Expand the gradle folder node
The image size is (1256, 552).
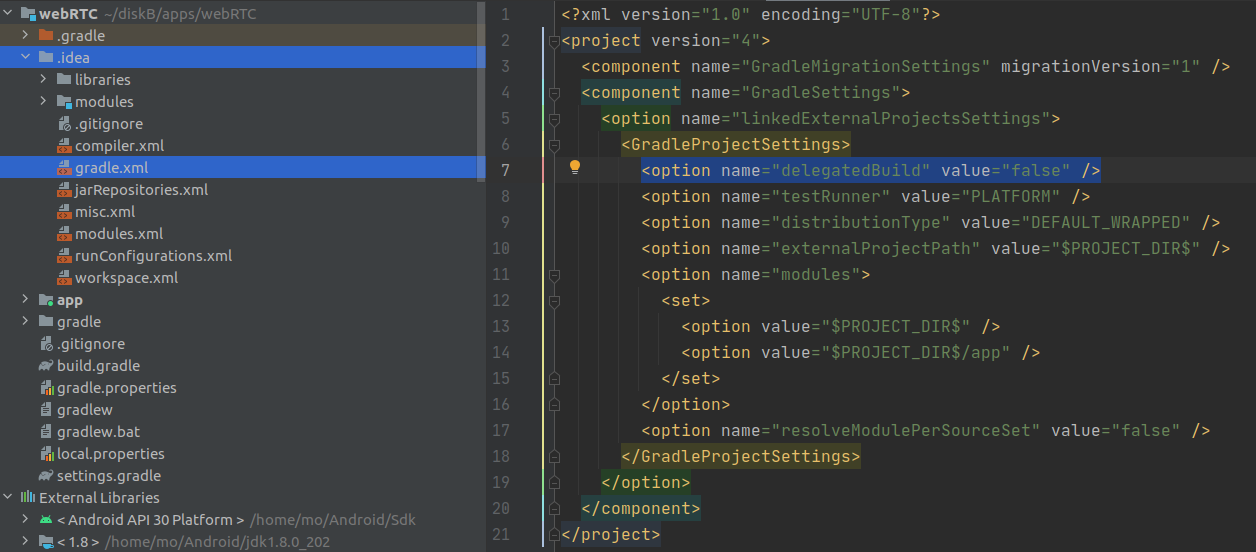(26, 322)
